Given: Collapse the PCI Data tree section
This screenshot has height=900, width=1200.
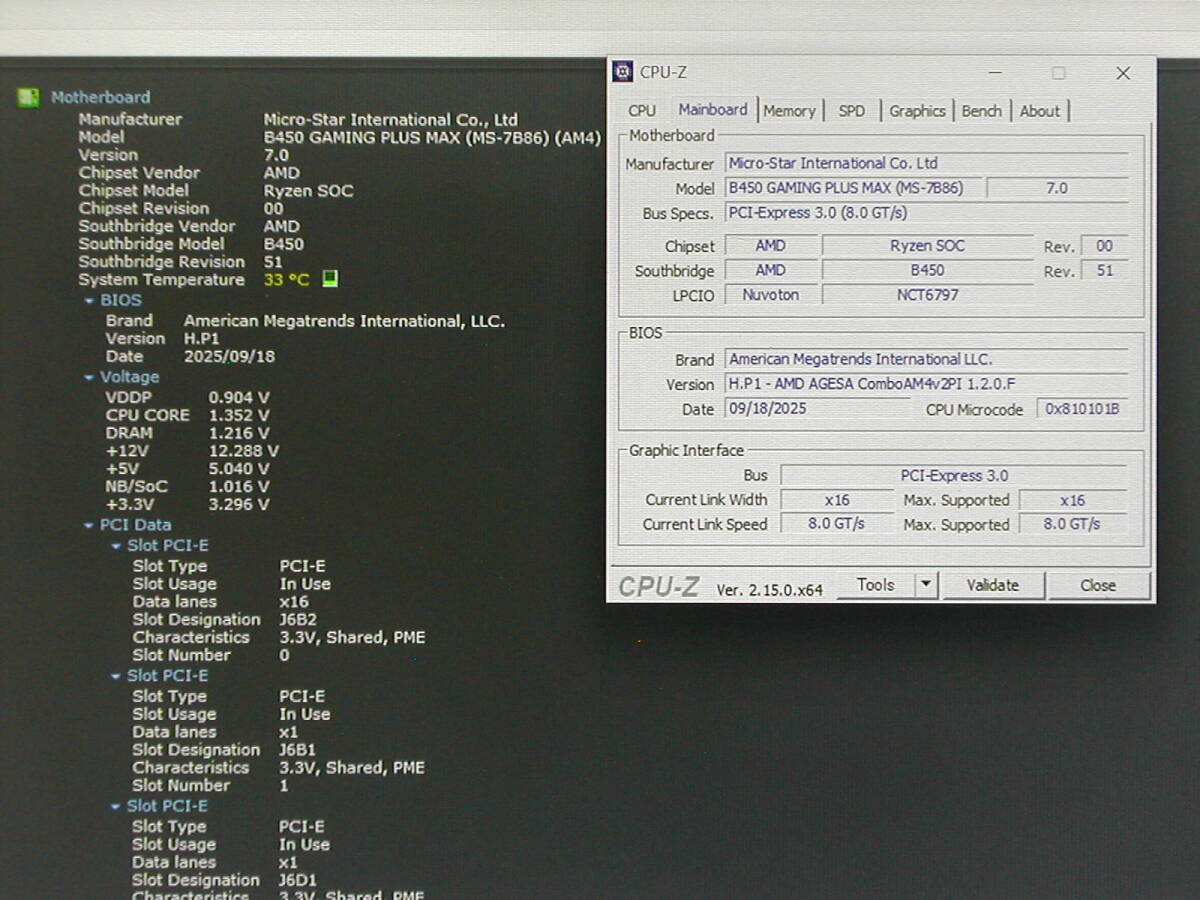Looking at the screenshot, I should point(89,525).
